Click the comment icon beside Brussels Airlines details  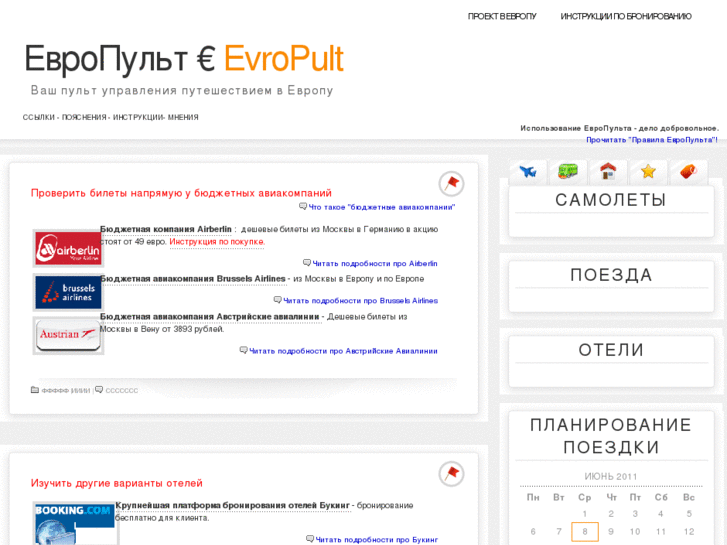coord(277,300)
